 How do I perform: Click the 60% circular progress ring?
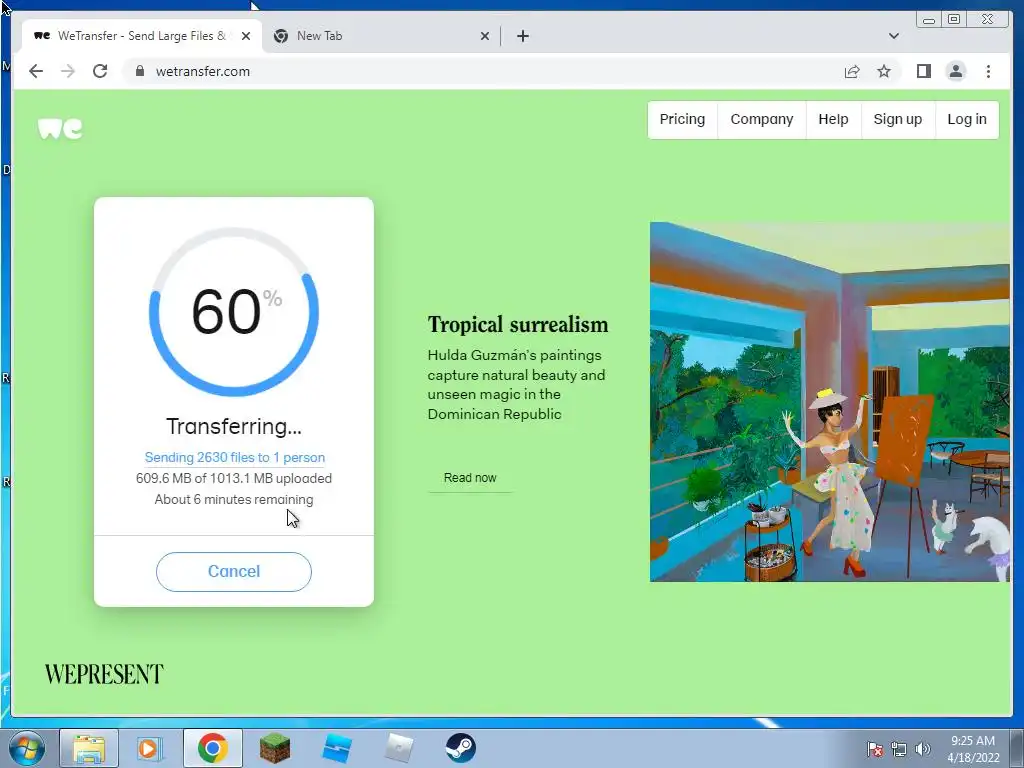click(234, 312)
